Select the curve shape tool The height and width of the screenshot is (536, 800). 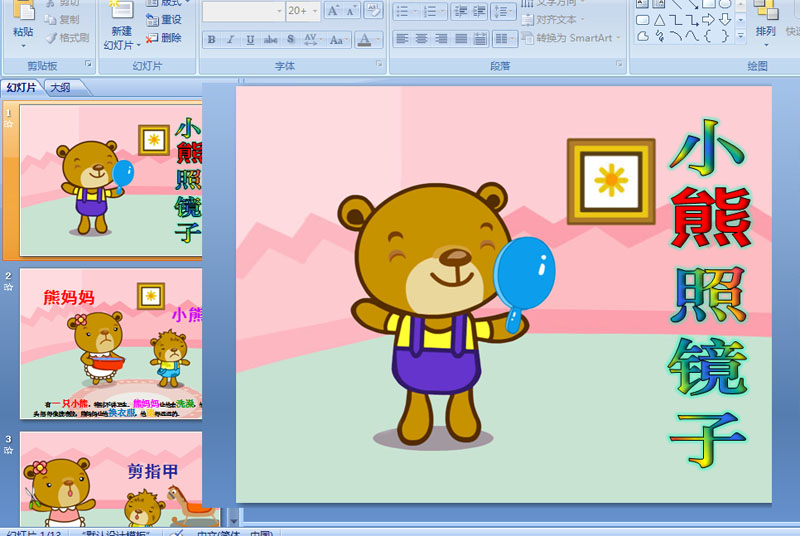(692, 36)
